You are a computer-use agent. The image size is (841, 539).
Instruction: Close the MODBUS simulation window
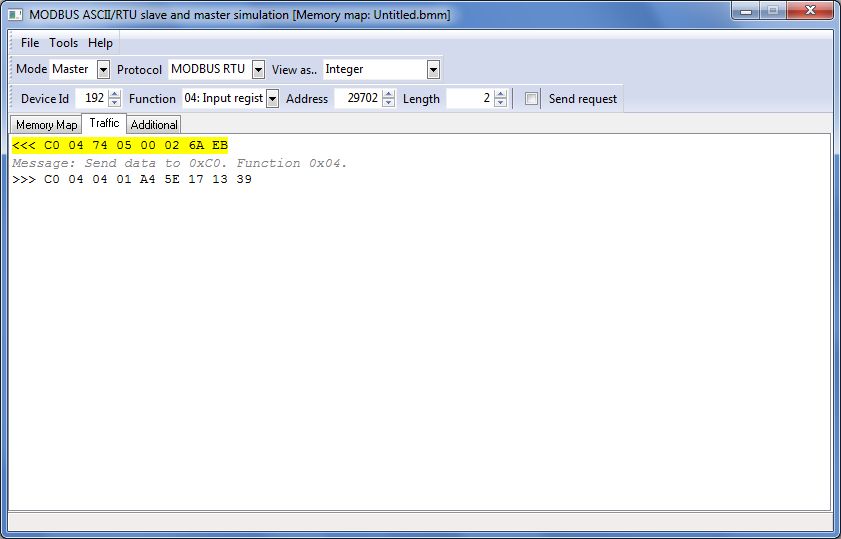point(810,10)
